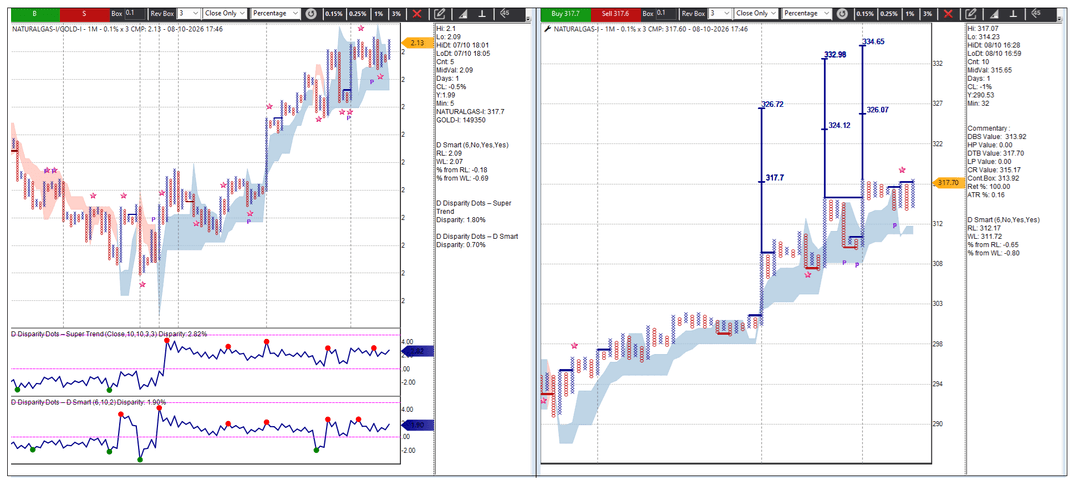Click 317.70 orange price tag on NATURALGAS-I chart

click(x=948, y=183)
